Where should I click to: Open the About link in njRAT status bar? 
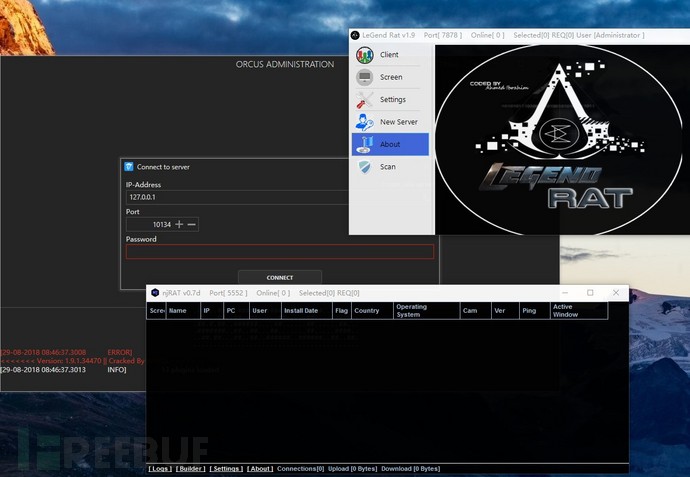[x=260, y=469]
